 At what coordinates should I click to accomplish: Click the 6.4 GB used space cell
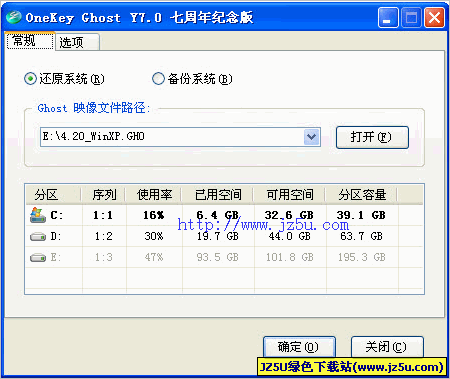pyautogui.click(x=218, y=215)
